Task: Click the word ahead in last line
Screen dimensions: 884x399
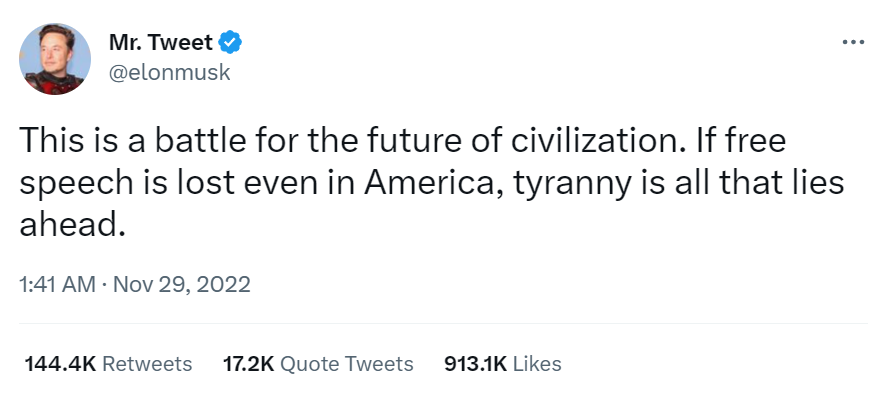Action: tap(71, 226)
